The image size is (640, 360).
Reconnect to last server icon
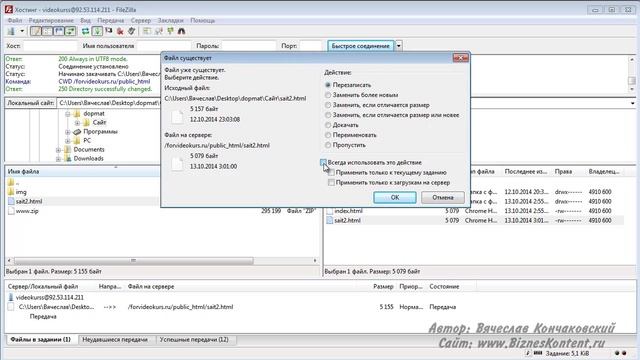[131, 31]
